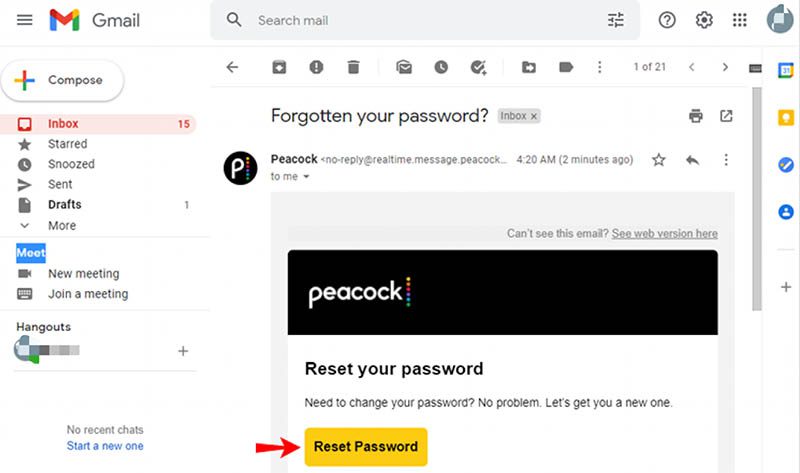800x473 pixels.
Task: Click the yellow Reset Password button
Action: (366, 447)
